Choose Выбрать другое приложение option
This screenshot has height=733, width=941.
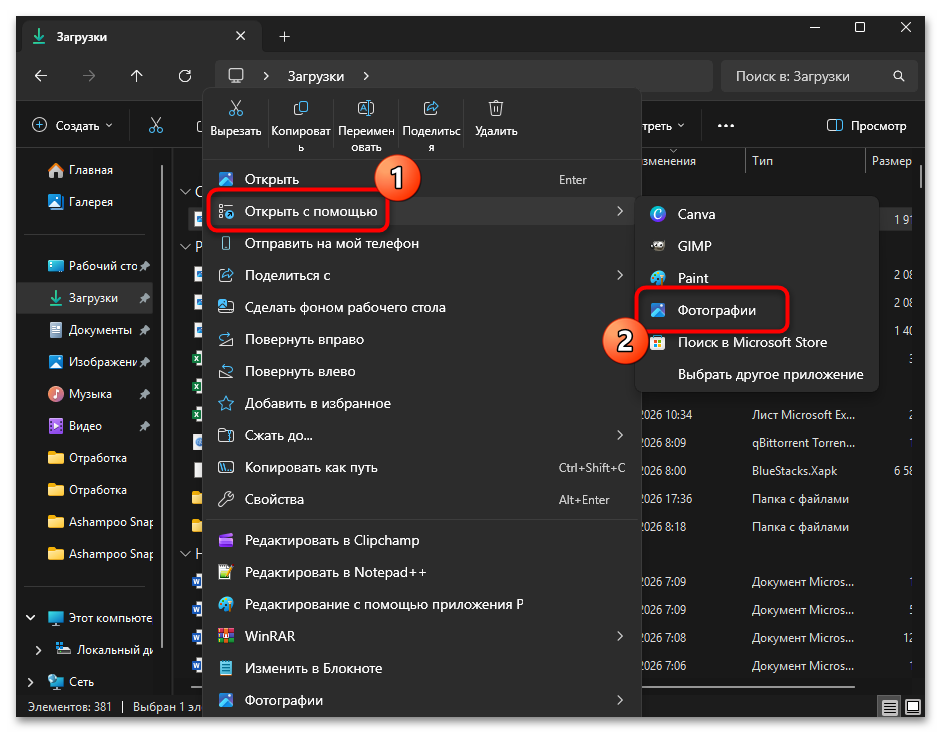tap(770, 374)
